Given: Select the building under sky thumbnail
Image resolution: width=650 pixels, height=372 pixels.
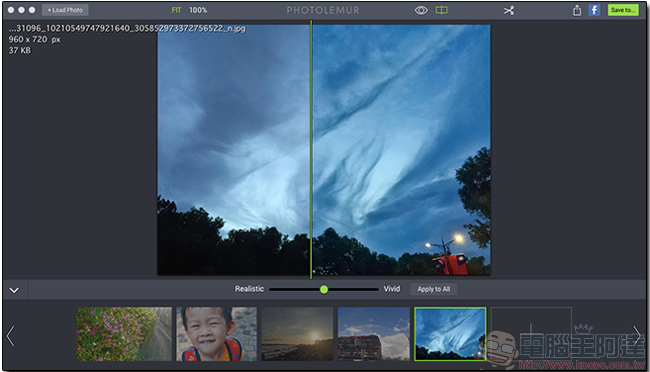Looking at the screenshot, I should click(x=374, y=334).
